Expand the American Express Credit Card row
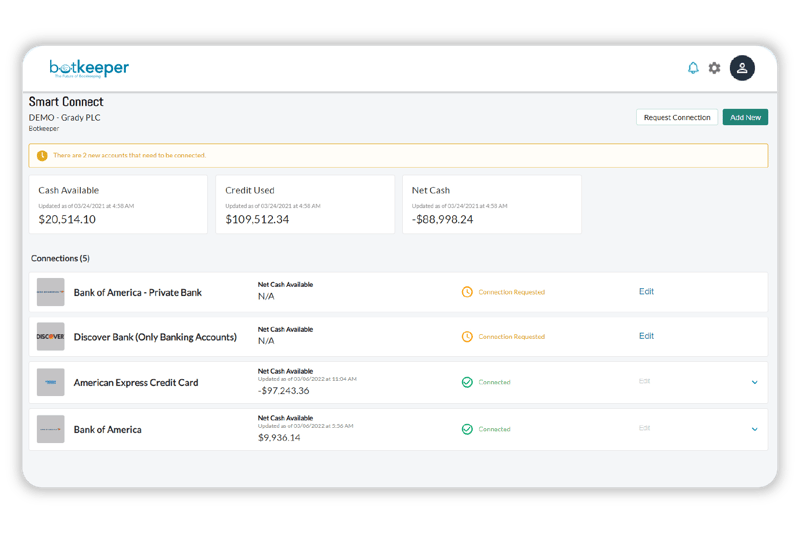The height and width of the screenshot is (533, 800). (x=755, y=383)
